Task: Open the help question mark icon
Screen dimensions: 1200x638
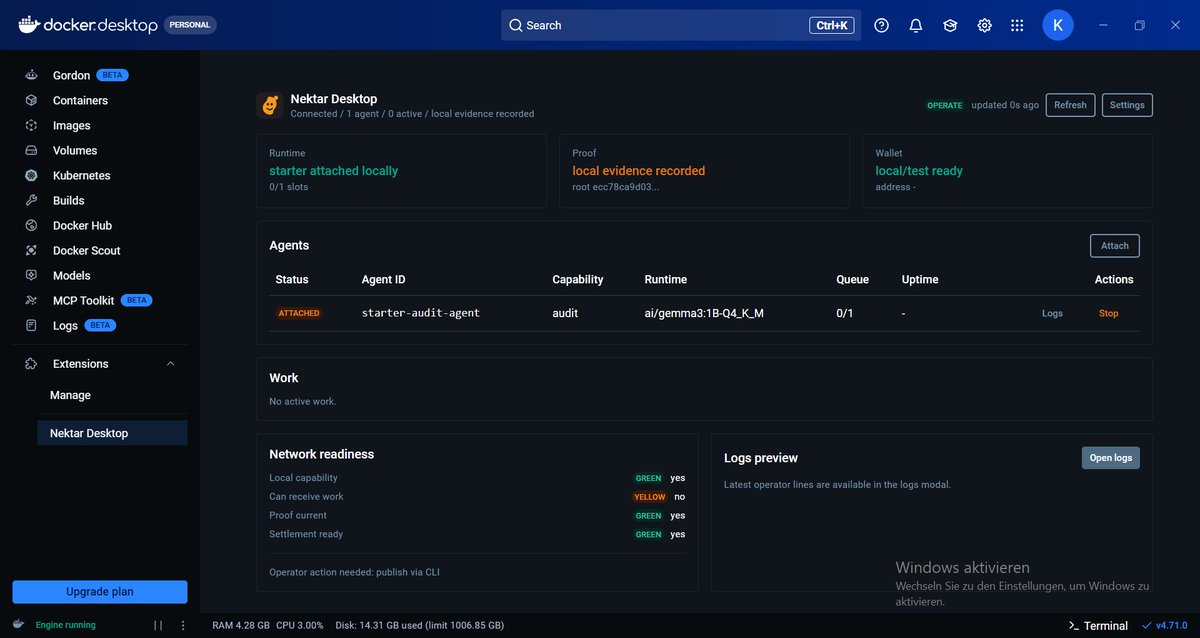Action: click(x=881, y=25)
